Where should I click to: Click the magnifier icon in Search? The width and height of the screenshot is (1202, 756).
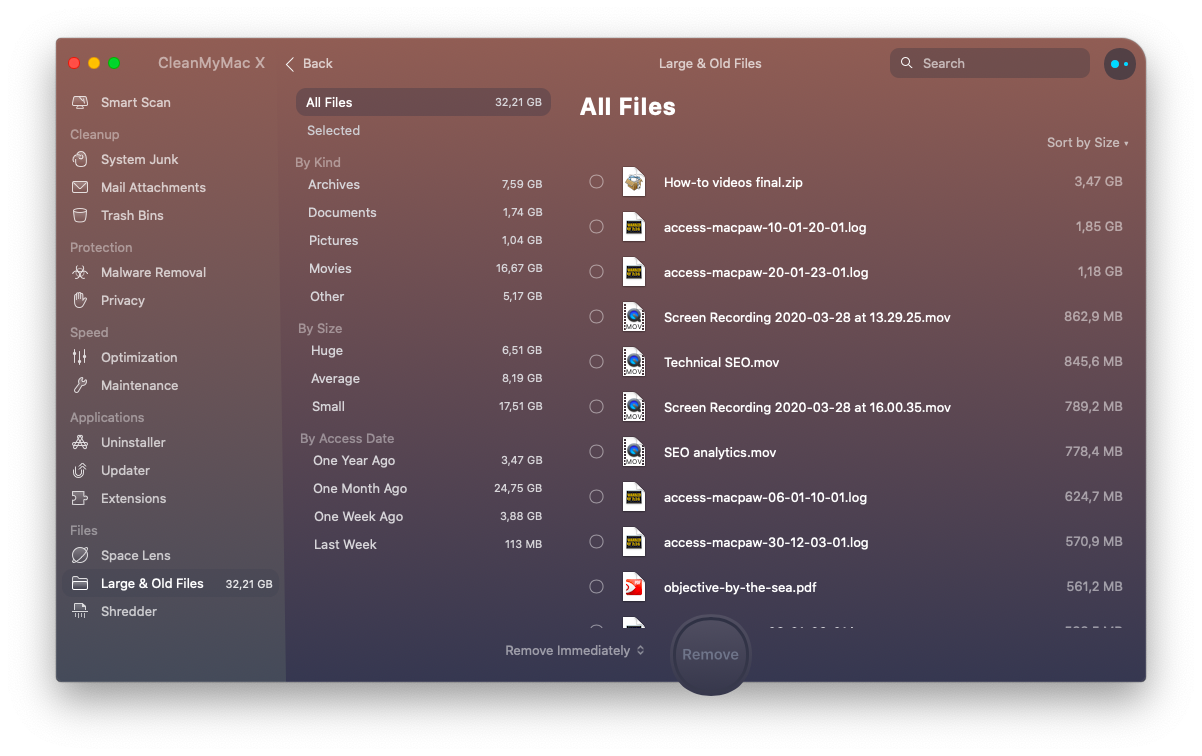[907, 63]
